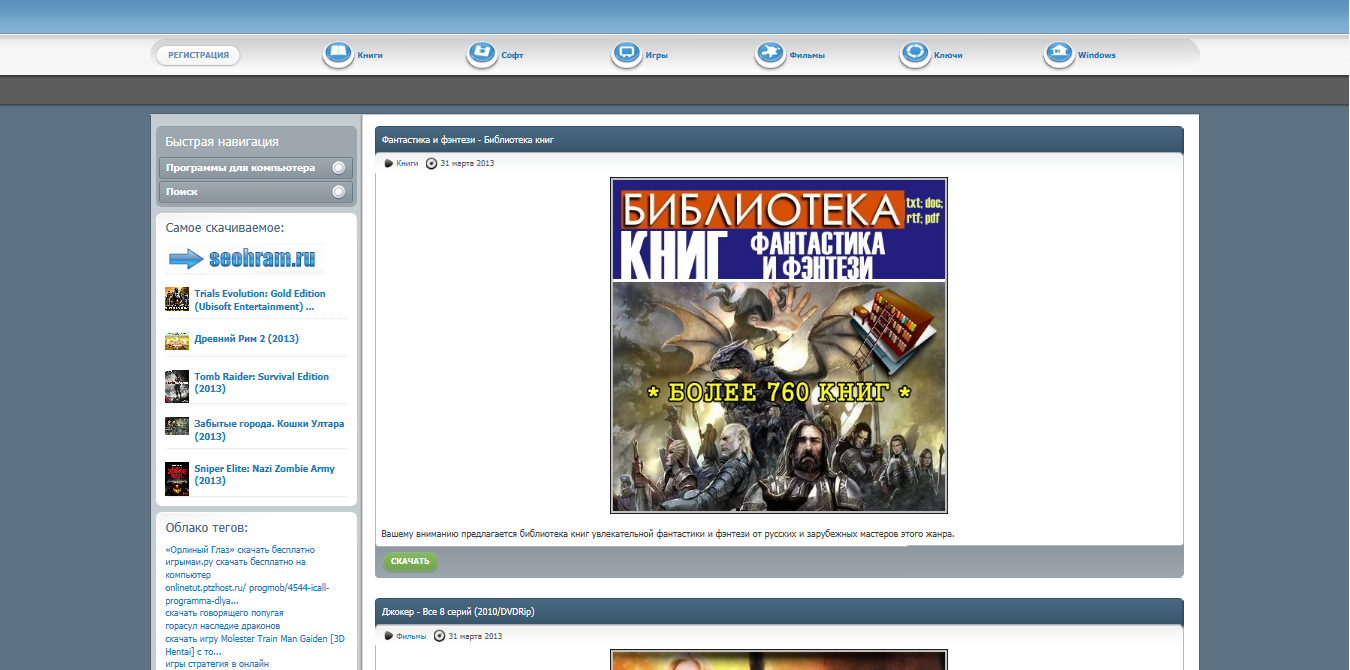The image size is (1350, 670).
Task: Click the Библиотека книг cover image
Action: [779, 345]
